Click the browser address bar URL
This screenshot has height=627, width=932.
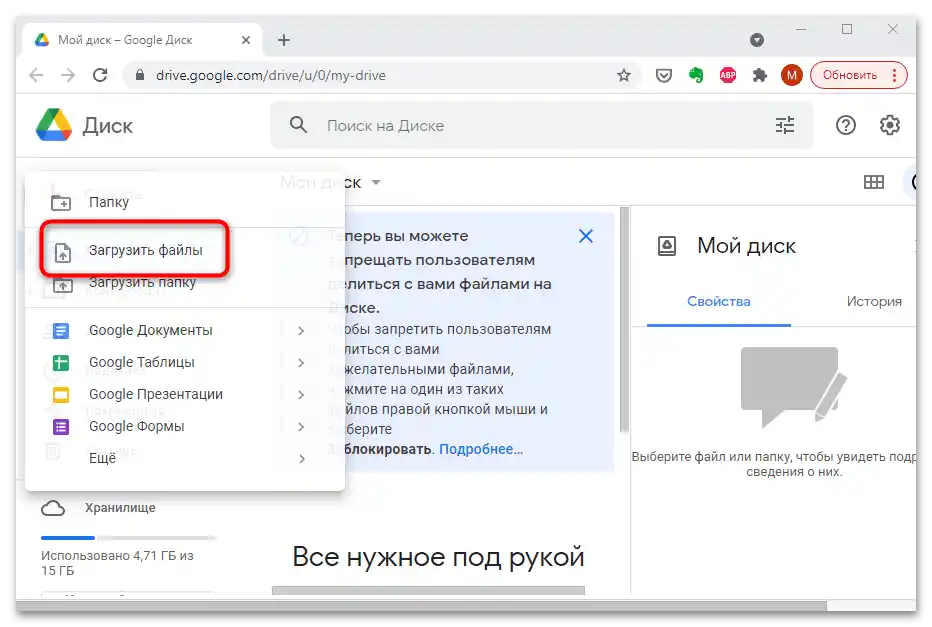(x=270, y=75)
